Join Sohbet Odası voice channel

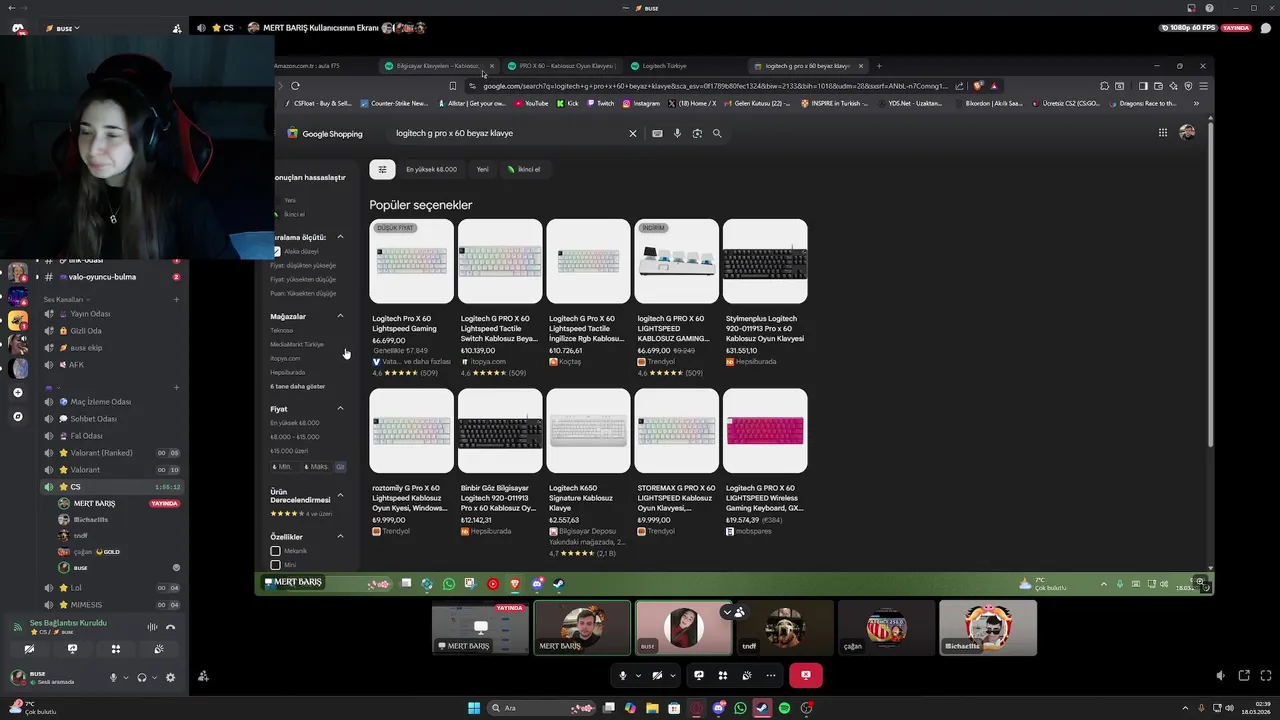pyautogui.click(x=110, y=419)
